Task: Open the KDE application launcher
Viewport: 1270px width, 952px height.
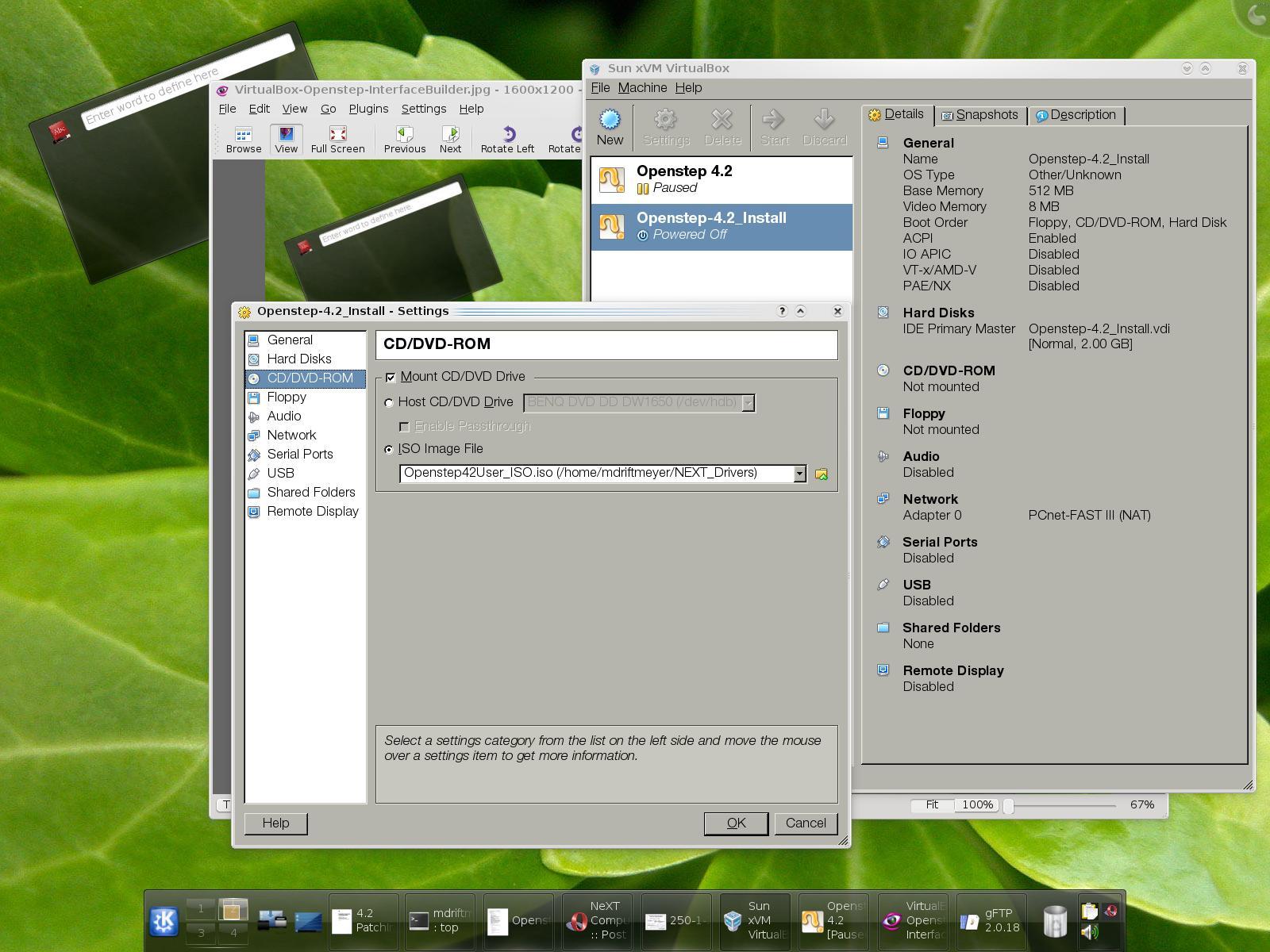Action: 163,920
